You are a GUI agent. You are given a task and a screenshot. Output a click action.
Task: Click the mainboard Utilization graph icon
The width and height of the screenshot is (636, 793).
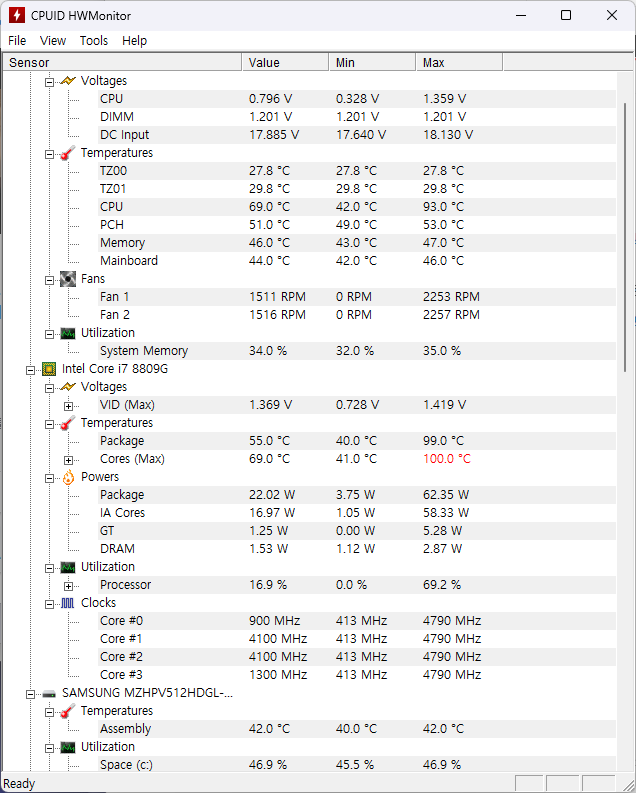(68, 333)
